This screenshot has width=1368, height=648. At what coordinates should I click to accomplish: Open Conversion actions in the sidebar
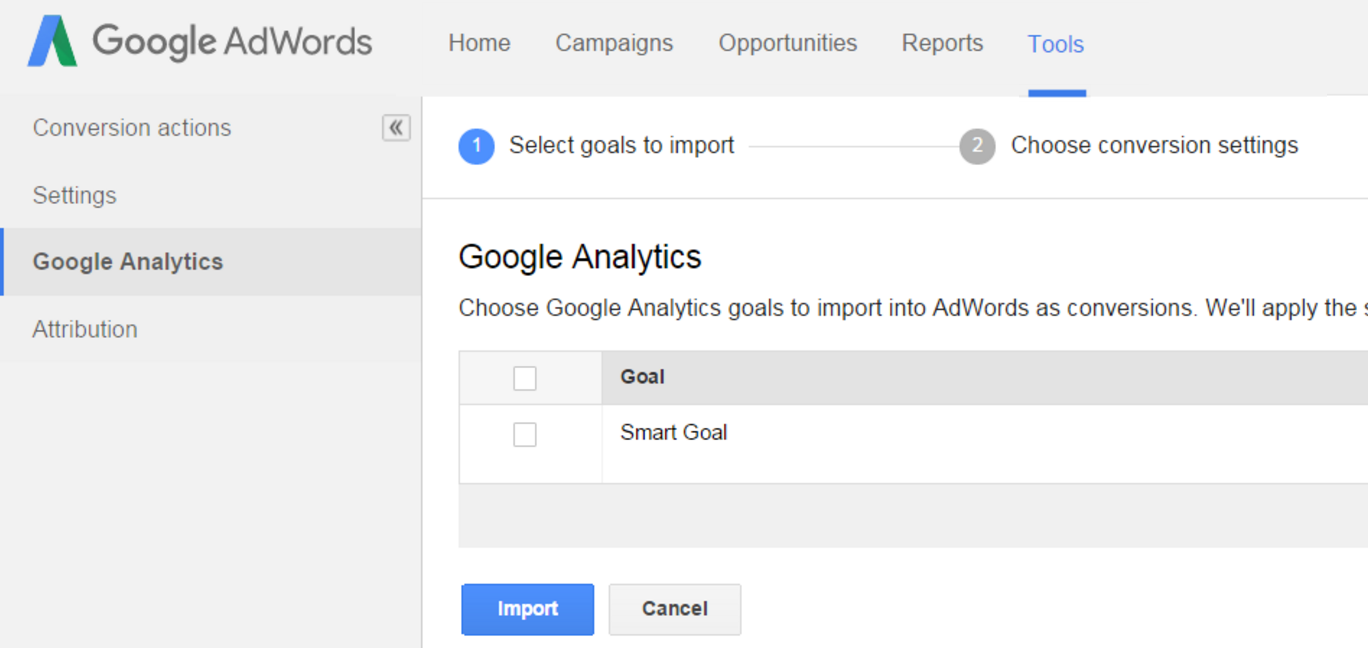coord(132,128)
